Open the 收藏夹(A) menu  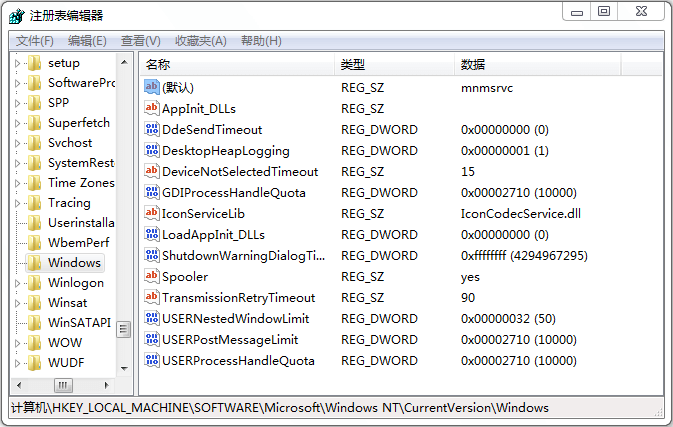pyautogui.click(x=200, y=41)
